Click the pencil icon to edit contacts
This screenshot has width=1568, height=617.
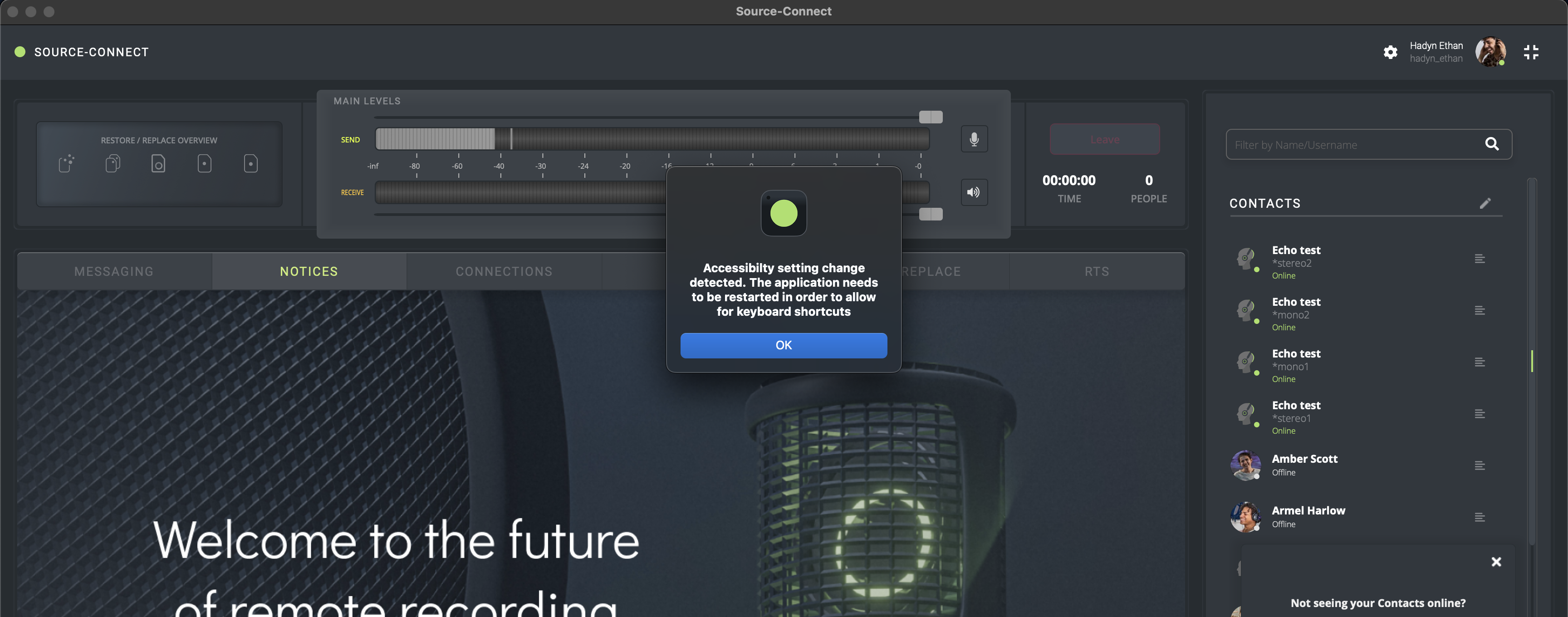pos(1485,203)
